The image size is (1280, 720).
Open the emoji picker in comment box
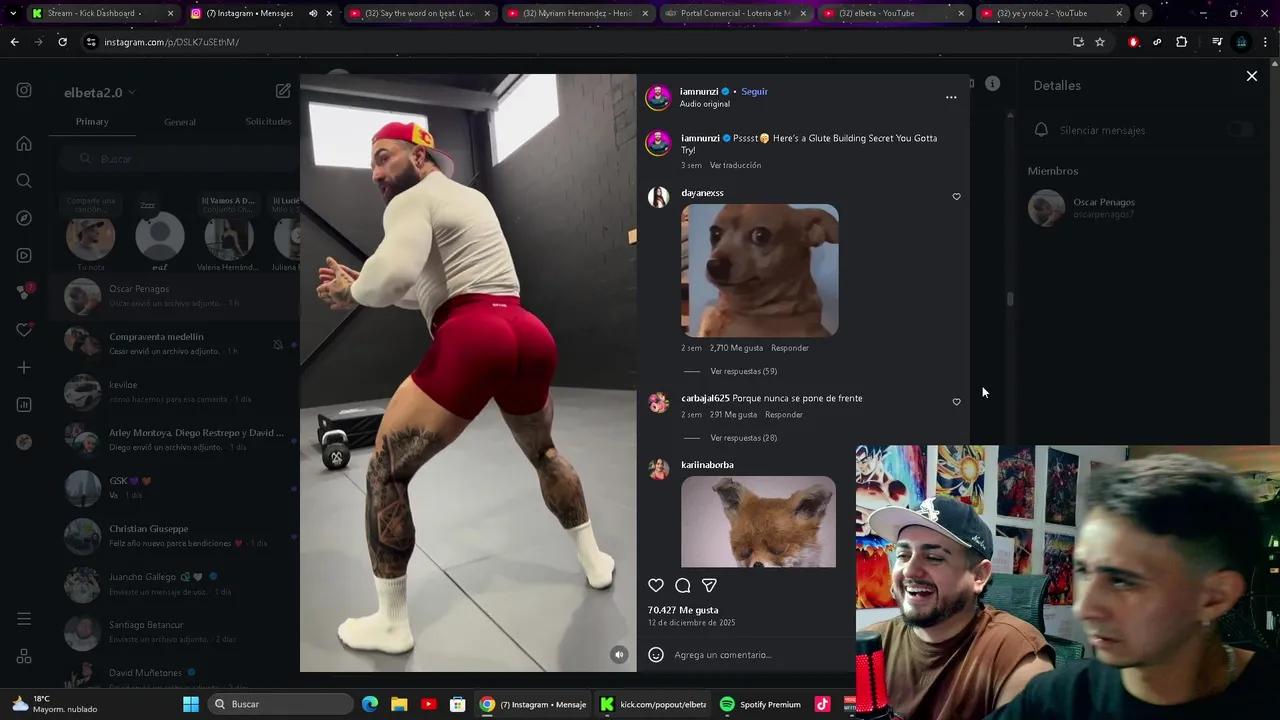click(x=656, y=655)
